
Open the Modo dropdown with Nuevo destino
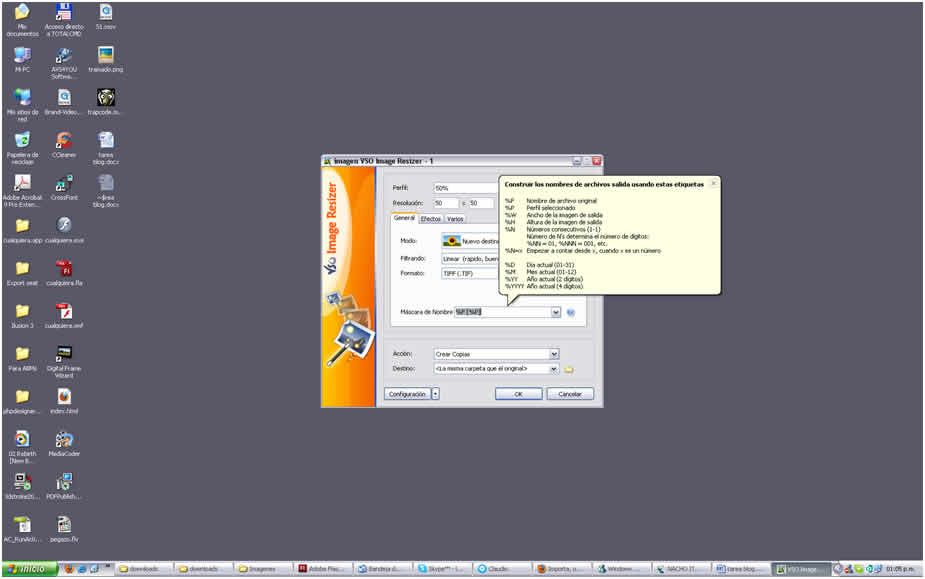tap(470, 241)
